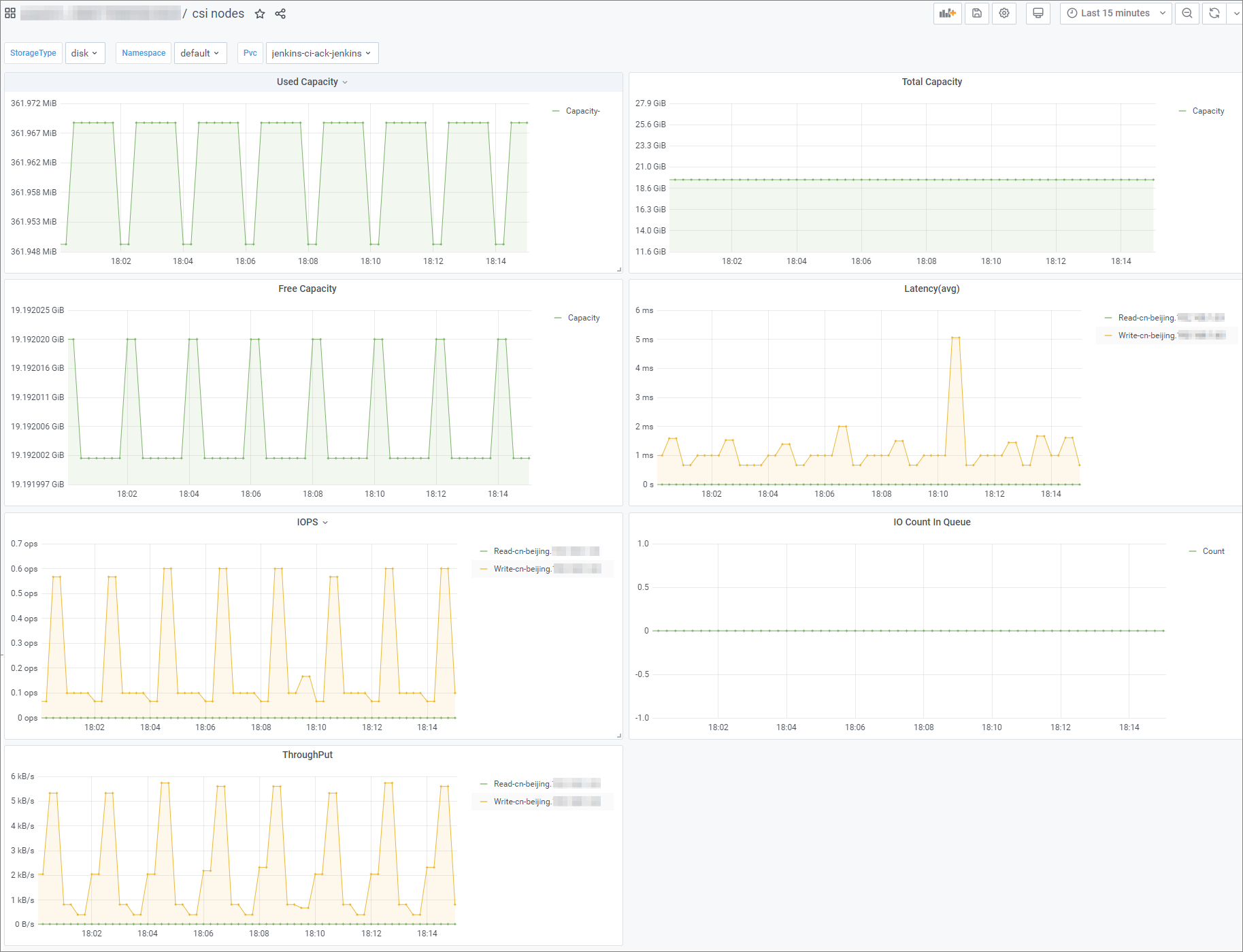Save dashboard with the disk icon
The height and width of the screenshot is (952, 1243).
click(977, 13)
